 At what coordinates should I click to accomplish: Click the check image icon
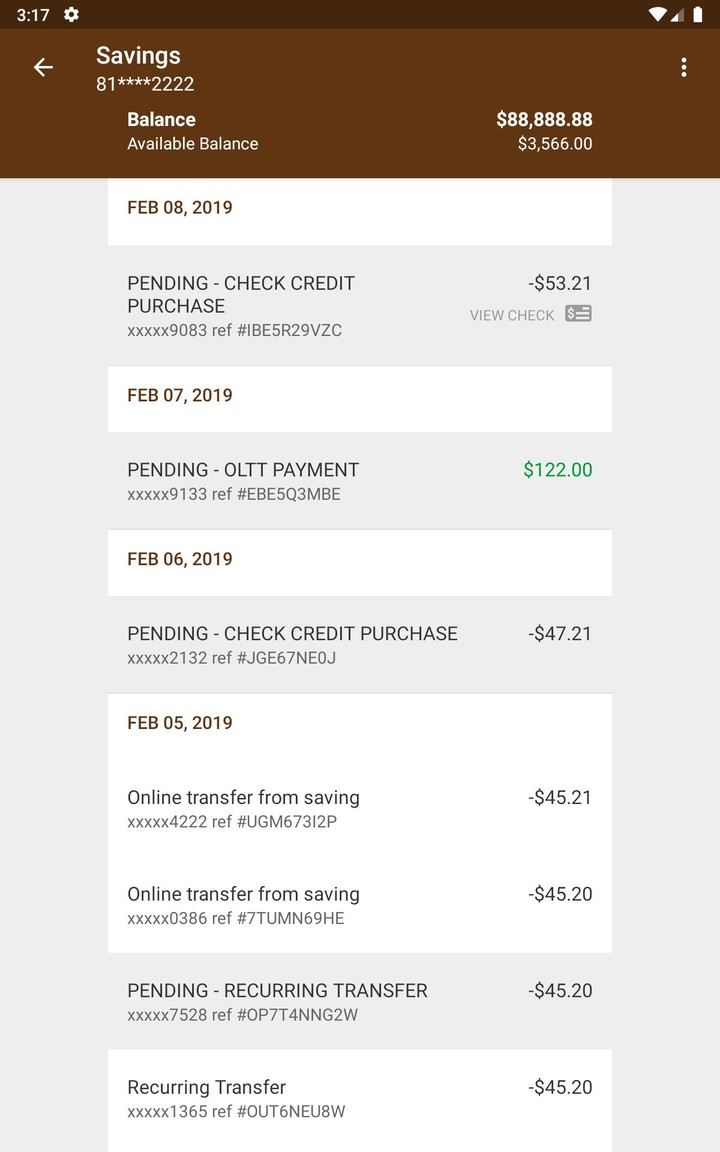tap(578, 314)
